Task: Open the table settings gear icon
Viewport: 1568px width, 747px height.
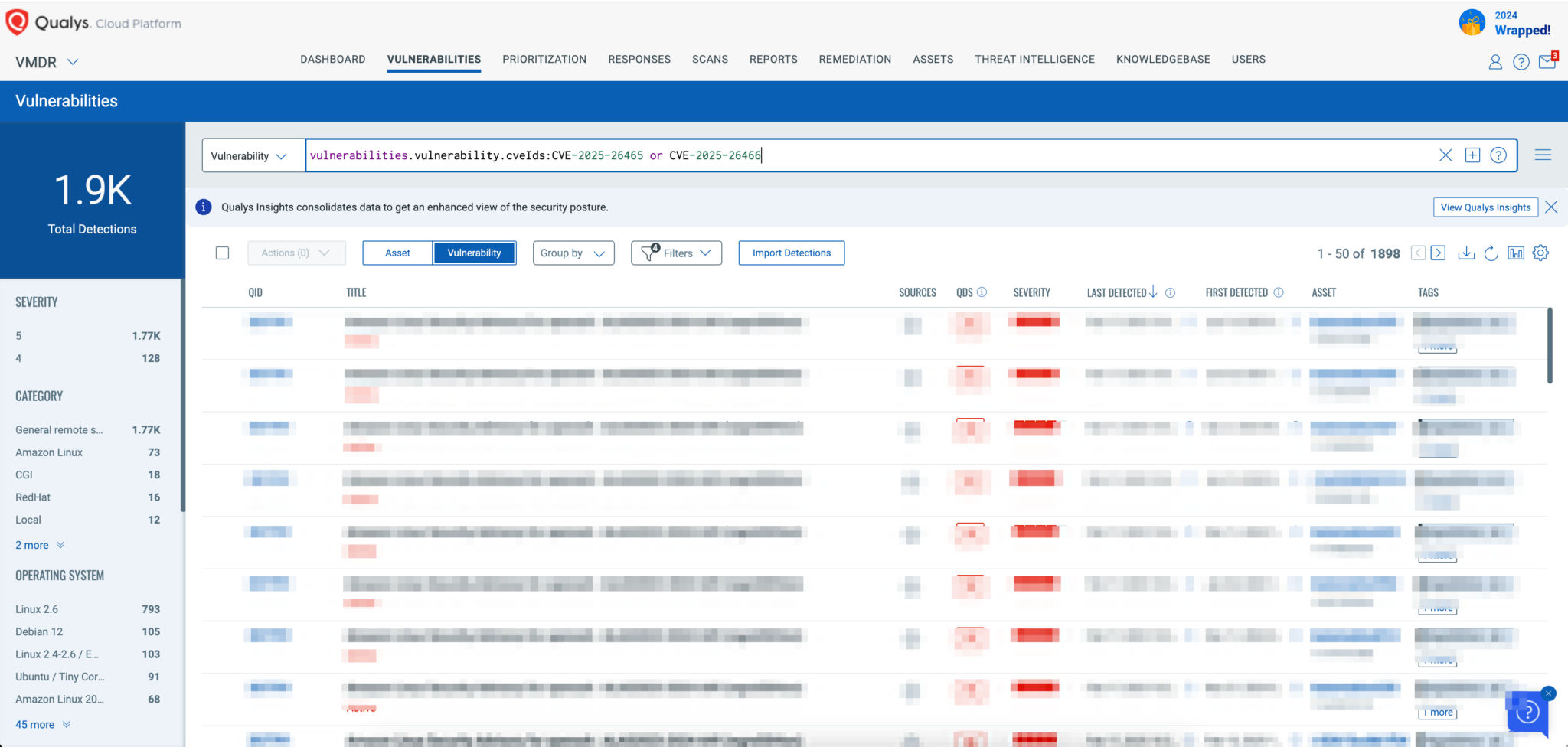Action: point(1540,253)
